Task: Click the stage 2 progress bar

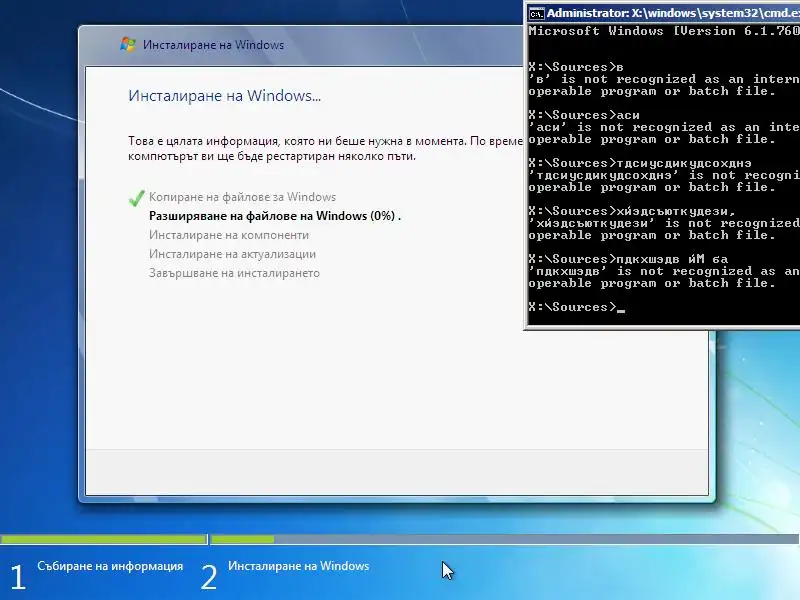Action: point(504,539)
